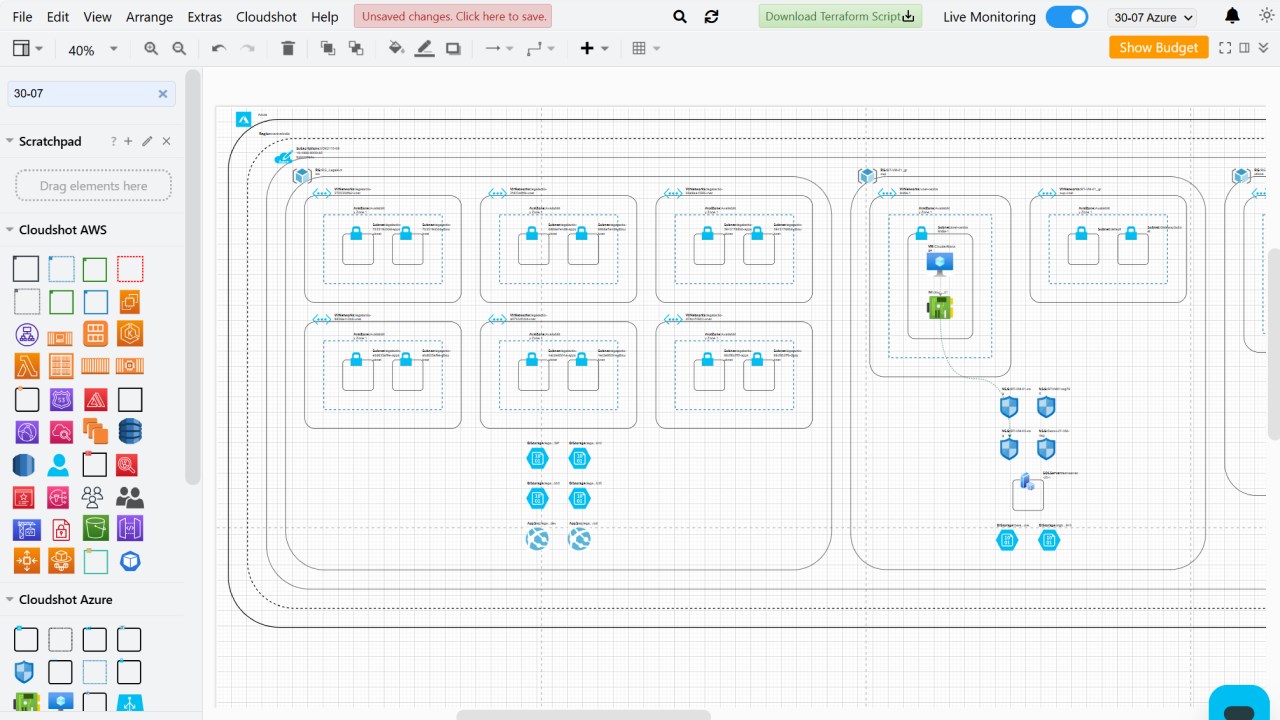Pick the green AWS S3 bucket shape
Viewport: 1280px width, 720px height.
(x=95, y=527)
